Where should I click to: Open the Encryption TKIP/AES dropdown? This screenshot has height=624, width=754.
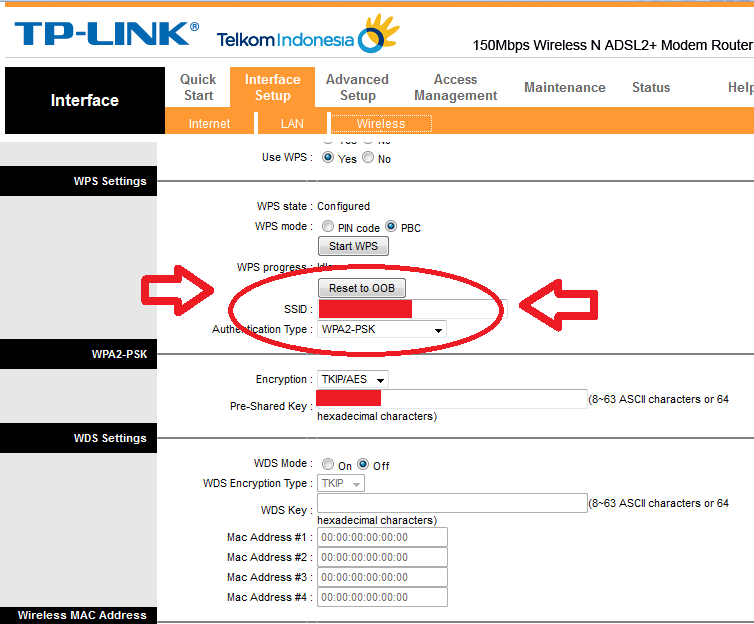tap(352, 379)
